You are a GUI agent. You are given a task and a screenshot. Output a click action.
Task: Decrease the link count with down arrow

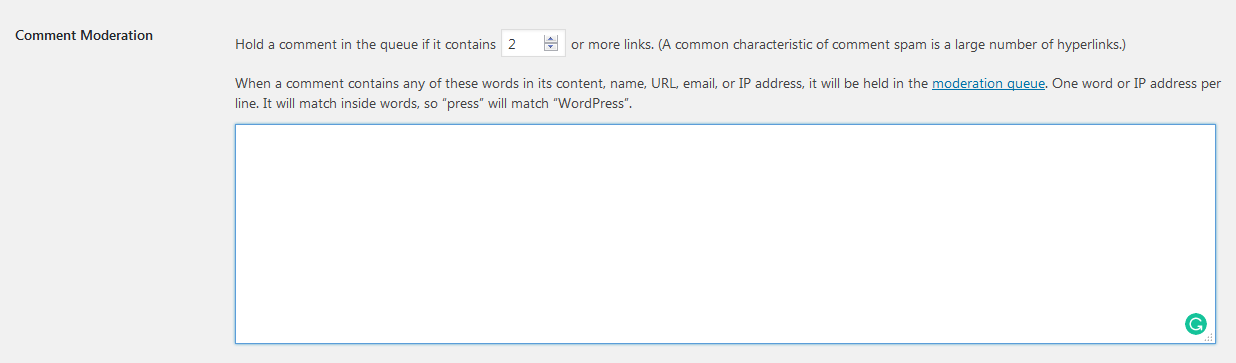tap(550, 48)
